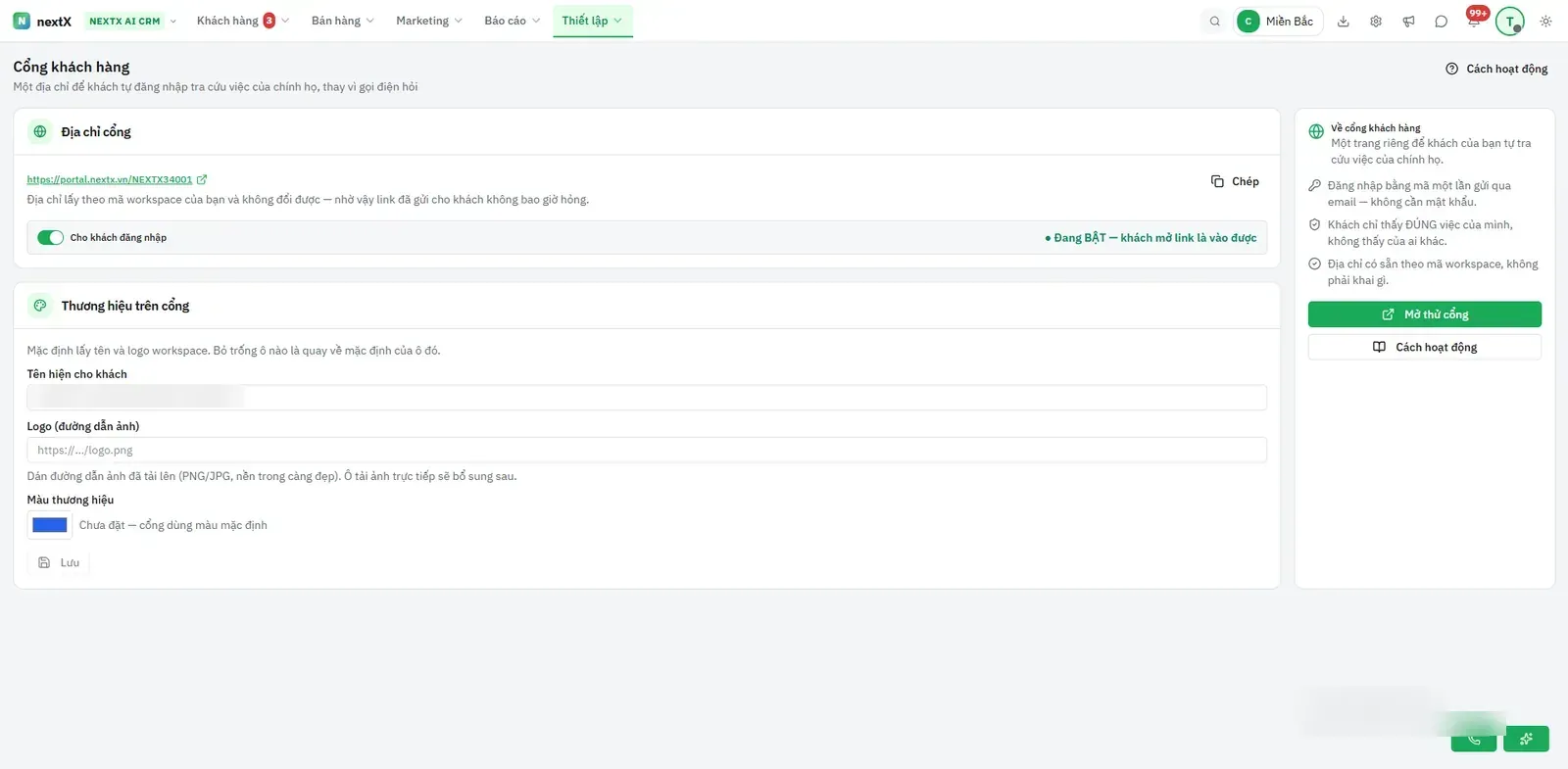Open settings gear icon in header

pos(1376,22)
